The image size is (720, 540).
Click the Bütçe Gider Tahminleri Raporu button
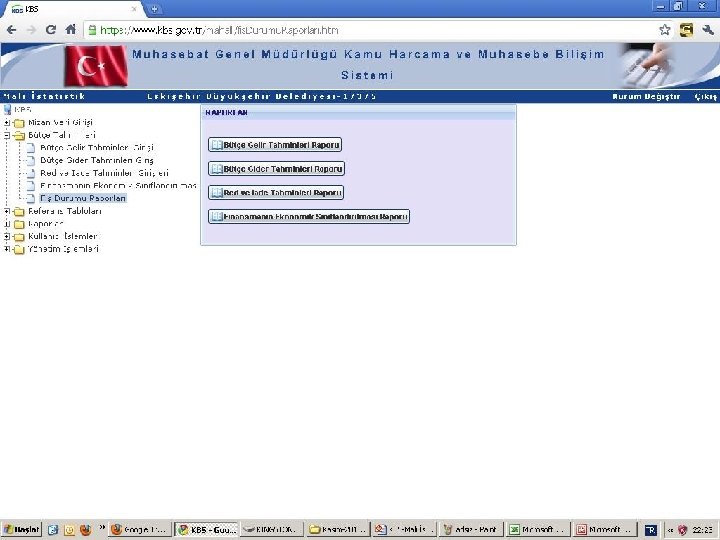coord(276,169)
